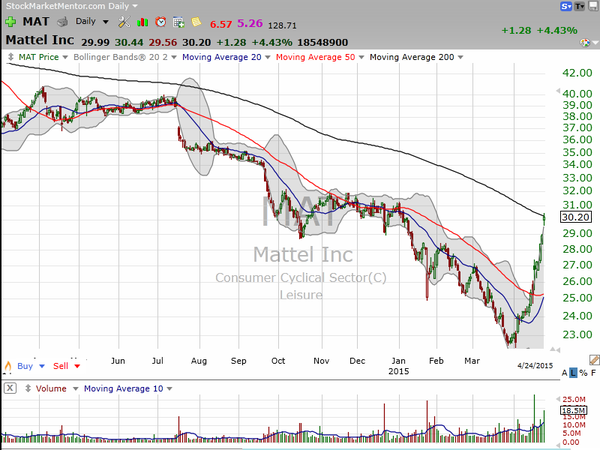The width and height of the screenshot is (600, 450).
Task: Click the arrow beside 0.00 volume label
Action: (x=558, y=445)
